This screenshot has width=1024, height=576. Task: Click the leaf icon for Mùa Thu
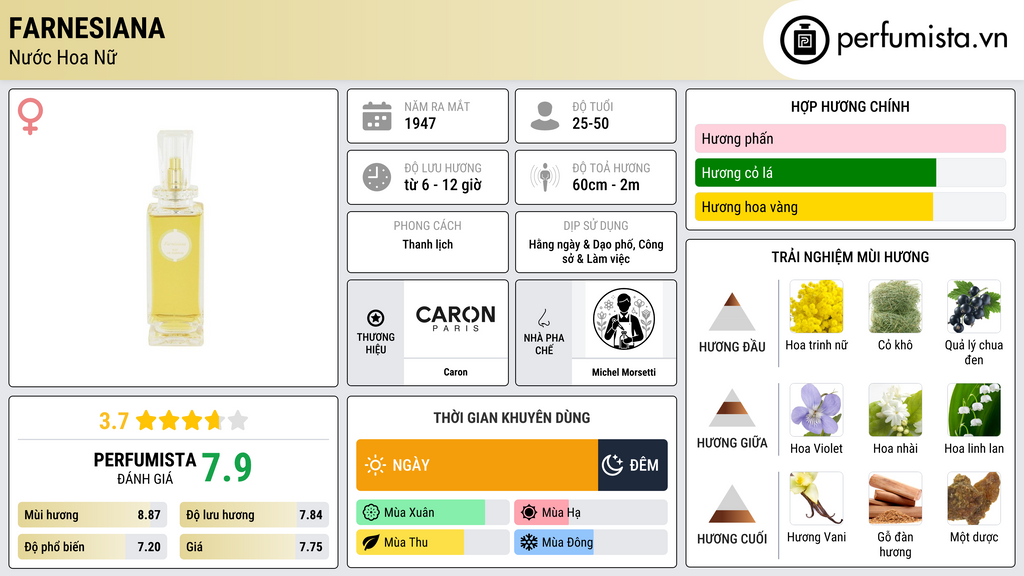[x=371, y=543]
